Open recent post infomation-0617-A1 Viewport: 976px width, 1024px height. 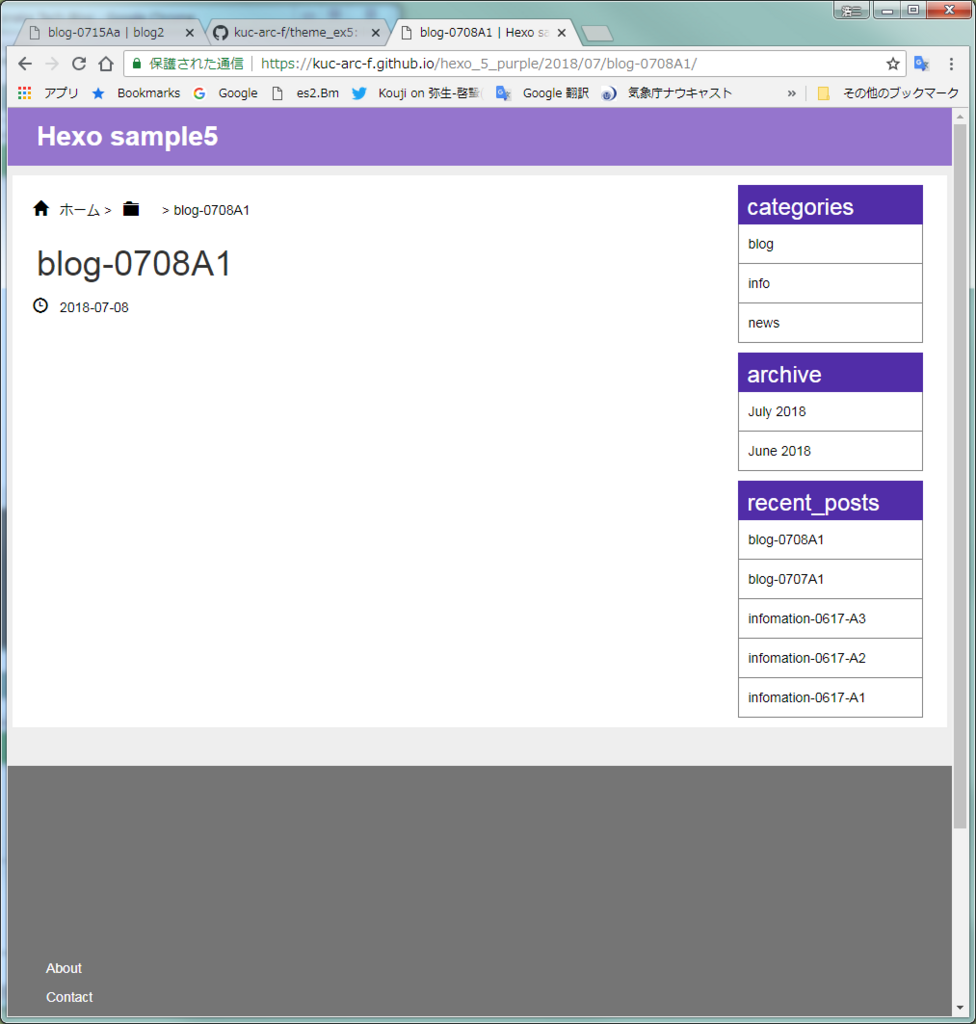point(830,697)
